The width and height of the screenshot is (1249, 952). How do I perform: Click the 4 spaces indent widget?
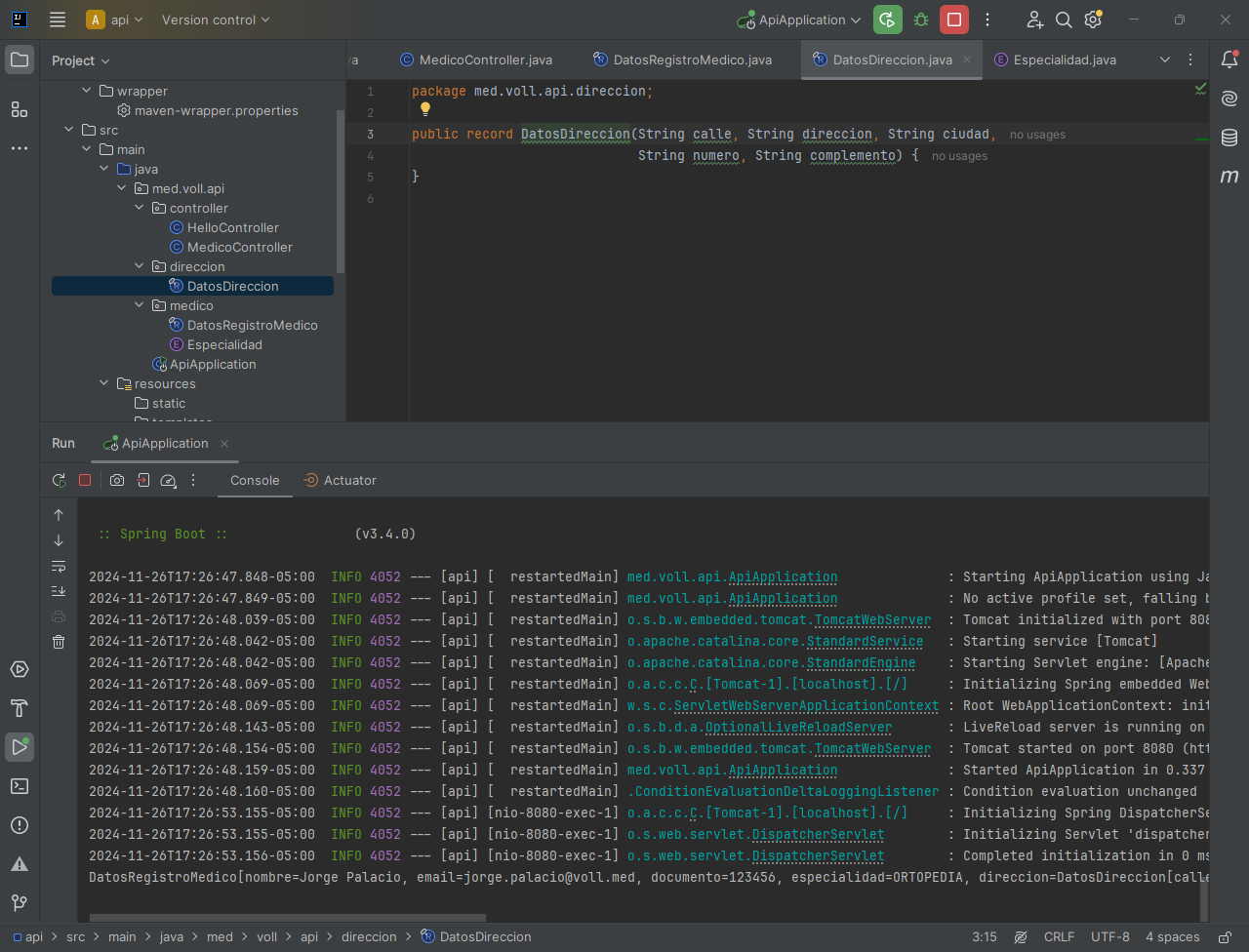tap(1173, 937)
